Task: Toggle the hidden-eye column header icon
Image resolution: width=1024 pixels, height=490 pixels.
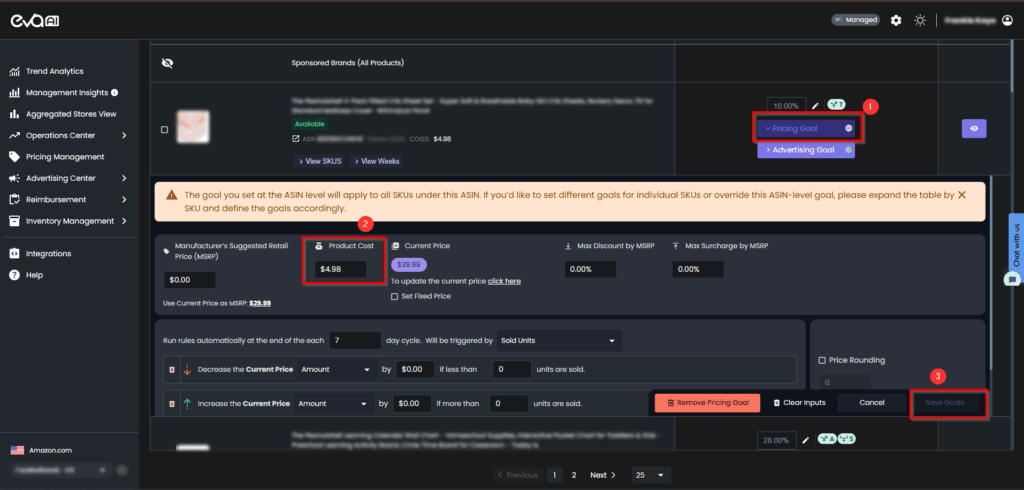Action: tap(167, 63)
